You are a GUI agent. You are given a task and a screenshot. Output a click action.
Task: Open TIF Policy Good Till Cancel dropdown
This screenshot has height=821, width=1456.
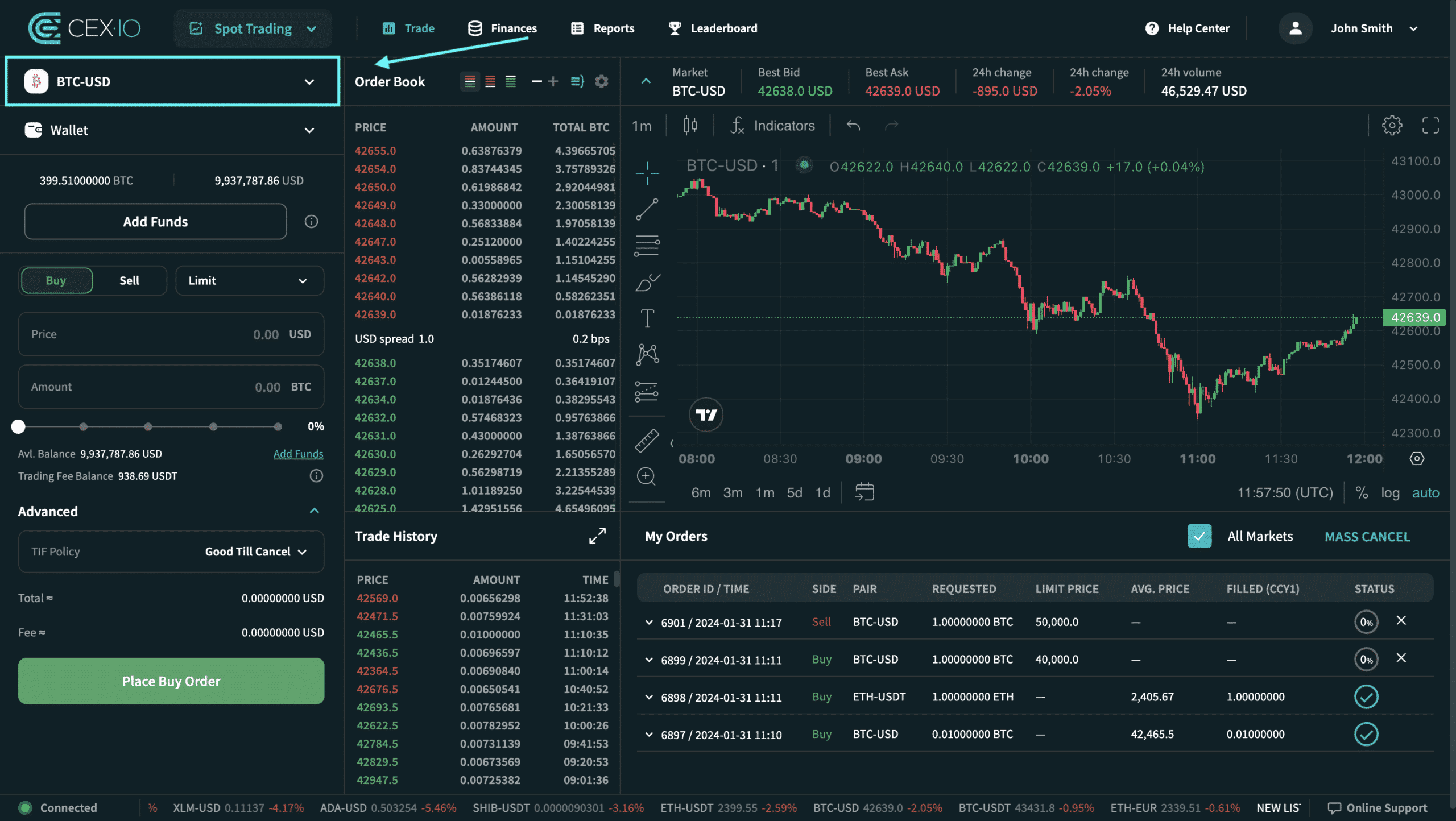(256, 552)
